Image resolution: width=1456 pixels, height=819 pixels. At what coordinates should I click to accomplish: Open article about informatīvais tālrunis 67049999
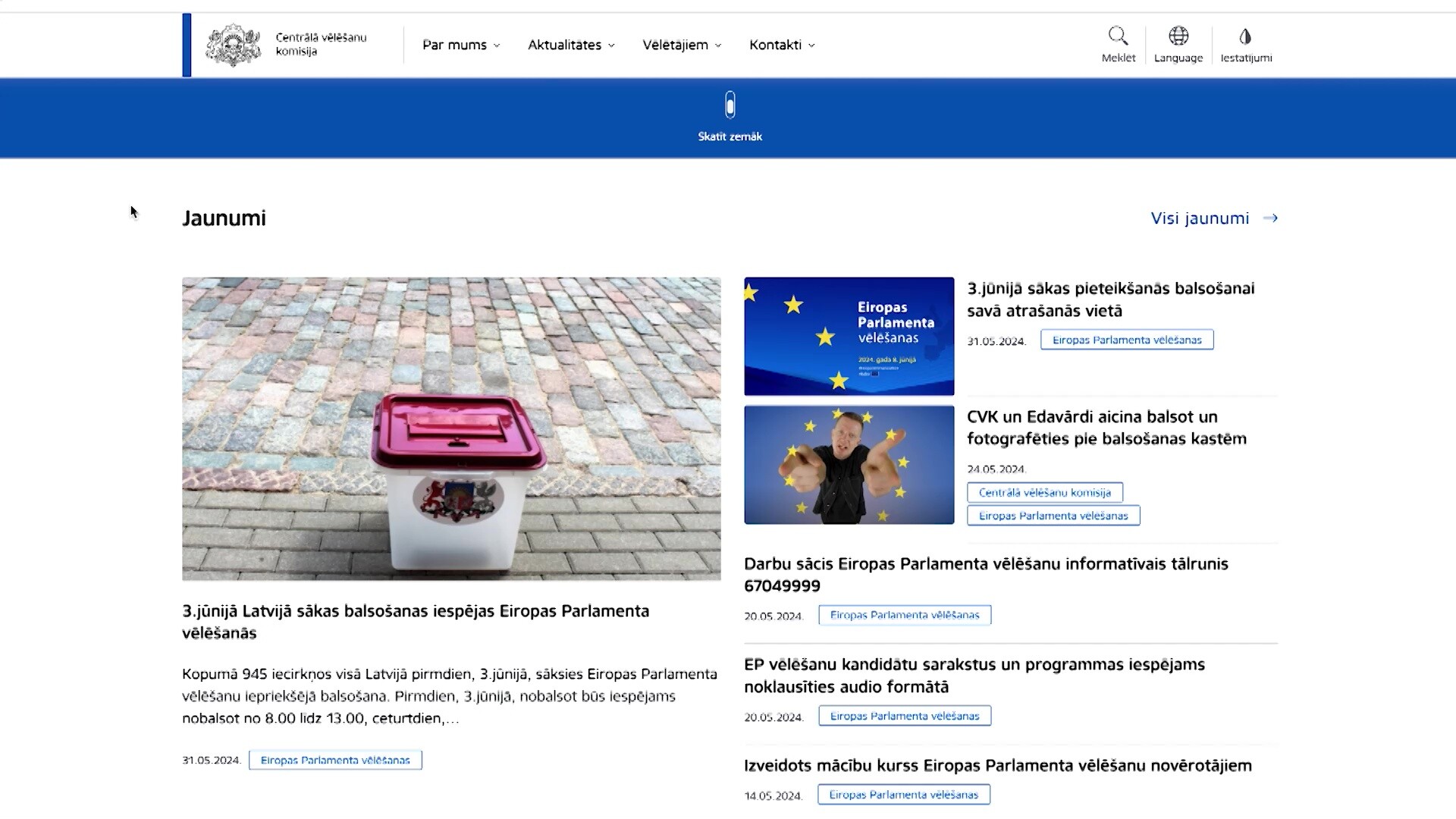click(986, 575)
